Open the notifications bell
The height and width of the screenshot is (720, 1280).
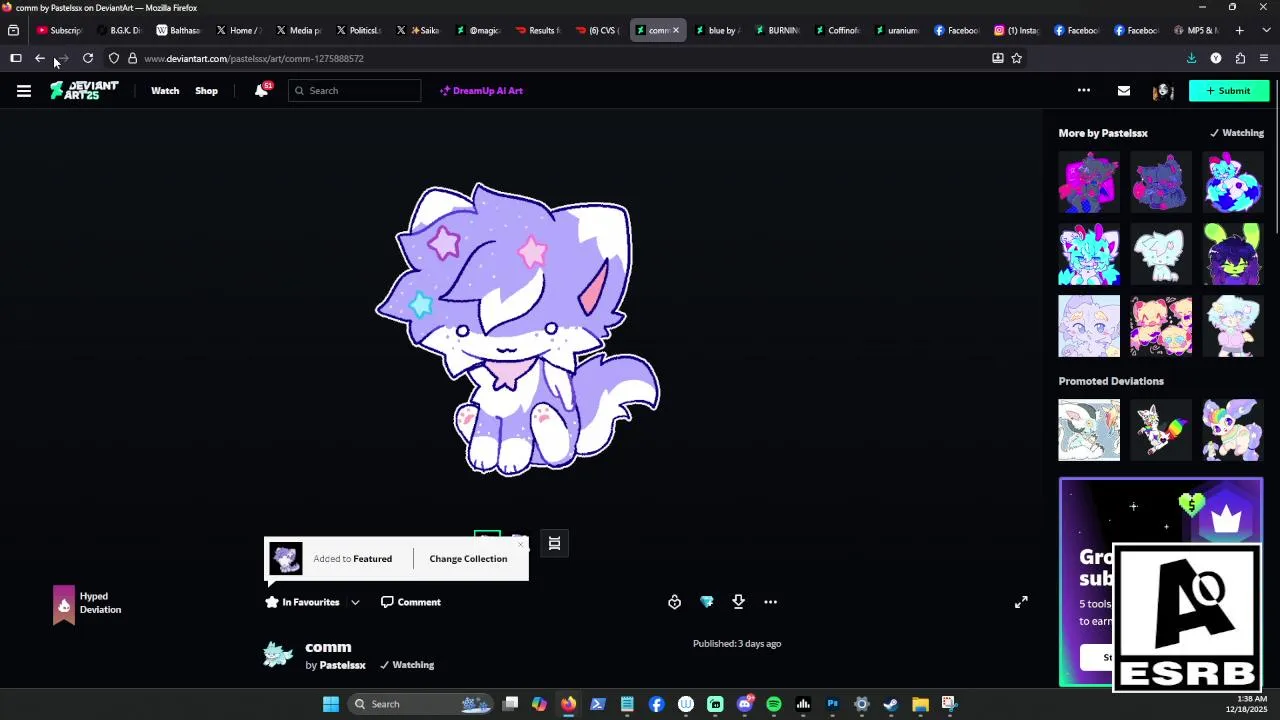click(261, 90)
